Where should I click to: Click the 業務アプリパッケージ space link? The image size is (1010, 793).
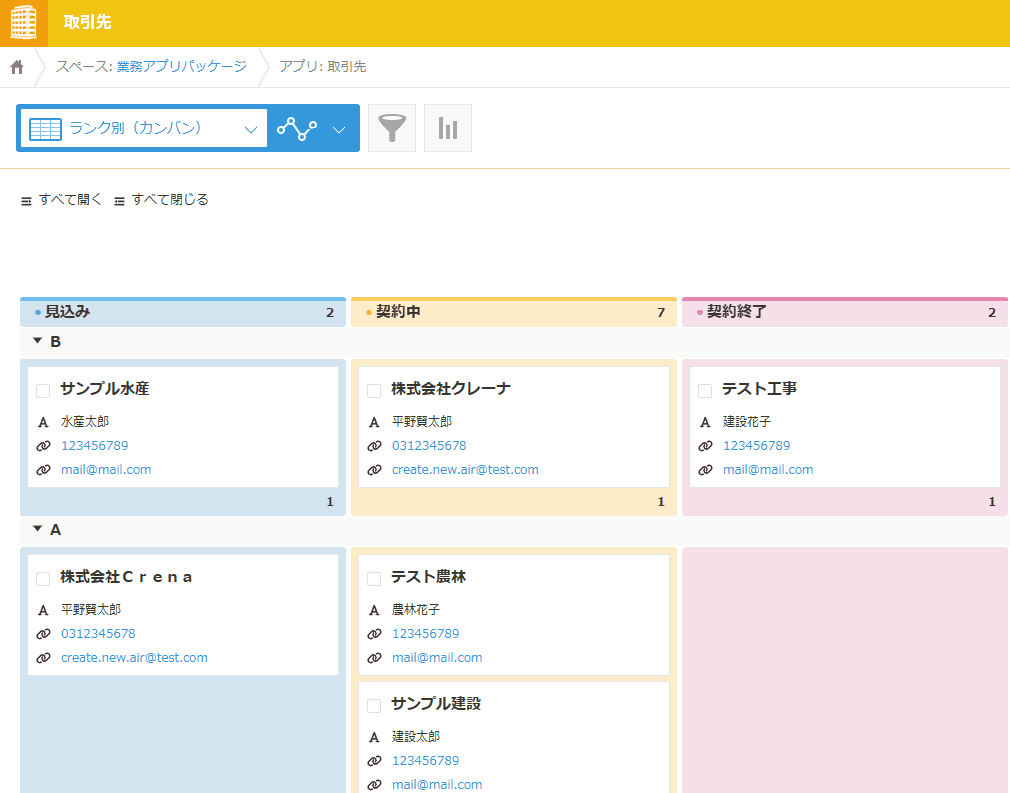182,66
